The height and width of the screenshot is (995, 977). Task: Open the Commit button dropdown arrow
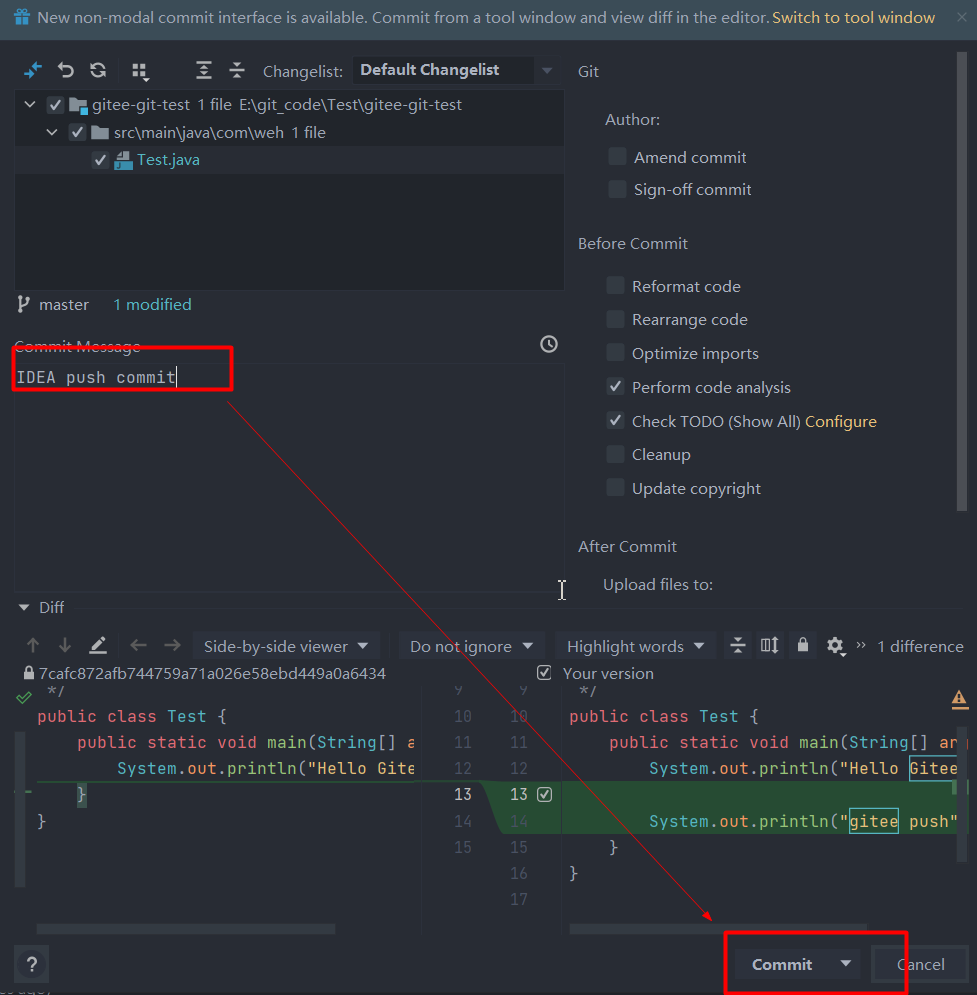pos(846,964)
